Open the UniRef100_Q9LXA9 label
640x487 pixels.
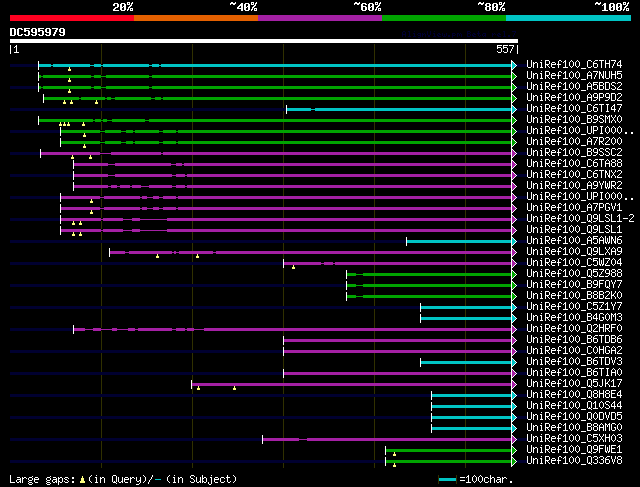(574, 252)
